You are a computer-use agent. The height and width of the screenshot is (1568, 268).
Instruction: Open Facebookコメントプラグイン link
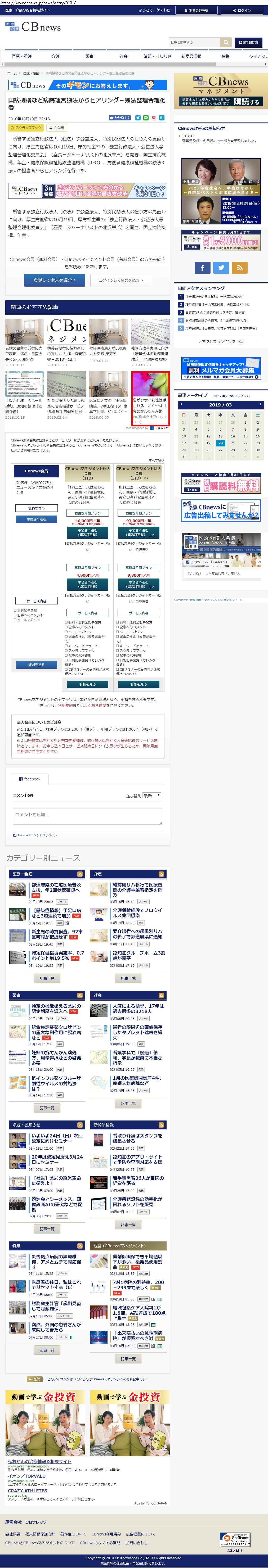[x=37, y=835]
